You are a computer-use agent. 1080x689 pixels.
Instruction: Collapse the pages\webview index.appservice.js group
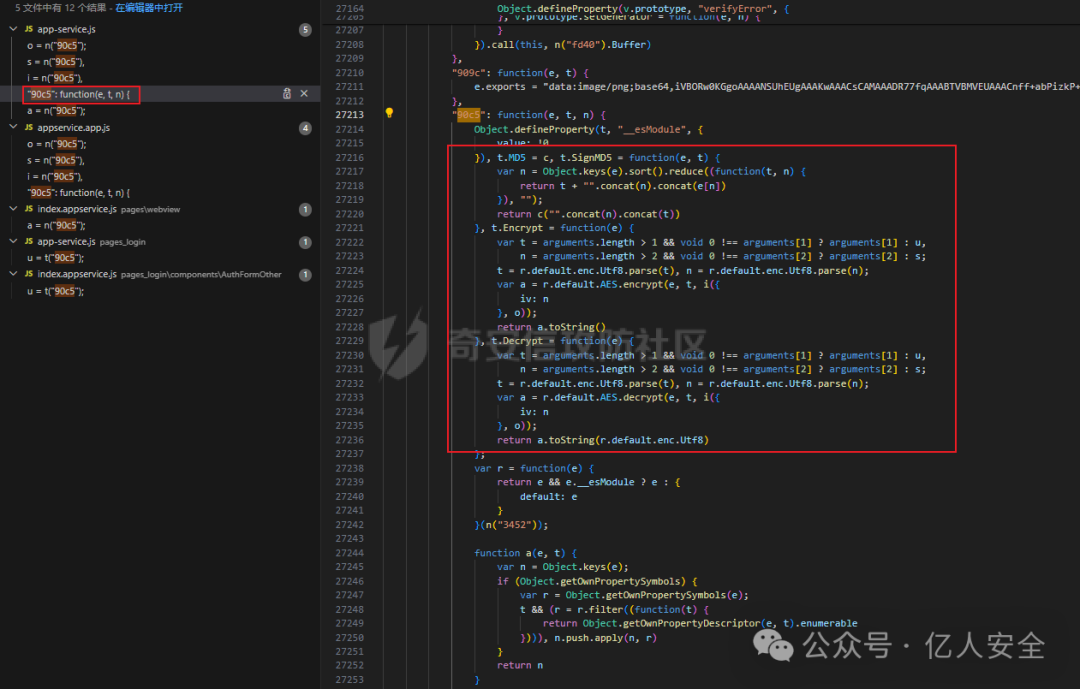pyautogui.click(x=13, y=209)
